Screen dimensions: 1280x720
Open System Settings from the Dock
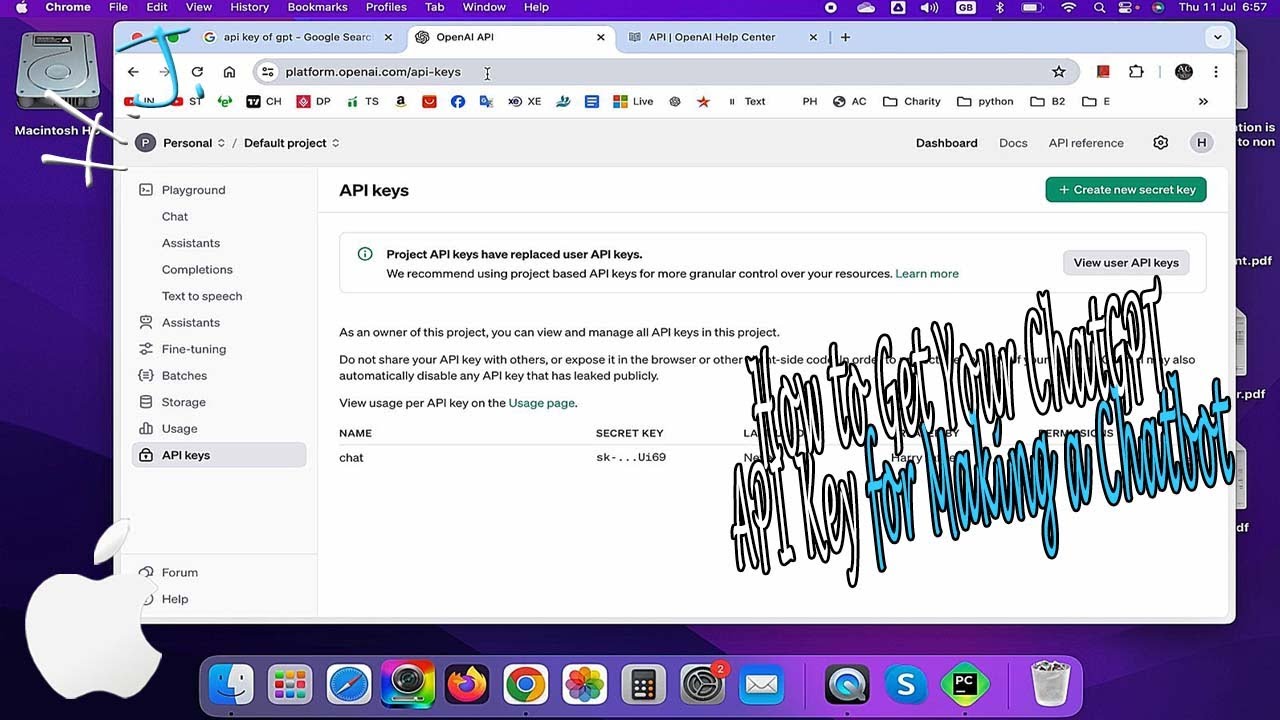click(x=702, y=685)
